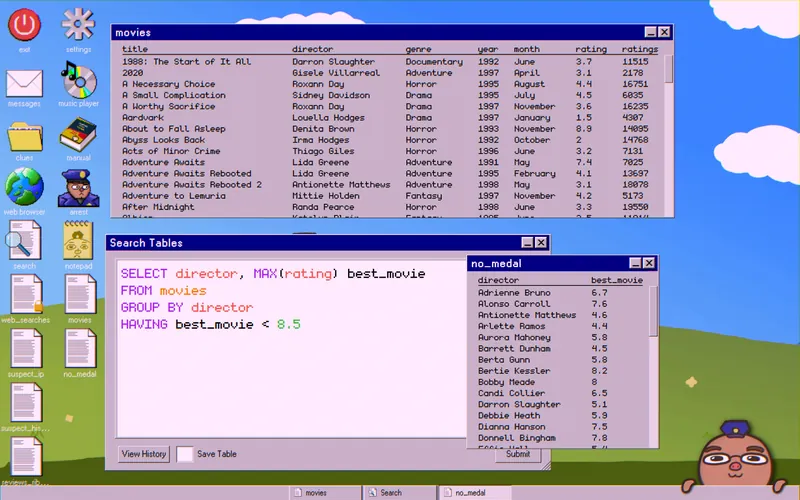Click the director column header in movies
800x500 pixels.
tap(313, 49)
